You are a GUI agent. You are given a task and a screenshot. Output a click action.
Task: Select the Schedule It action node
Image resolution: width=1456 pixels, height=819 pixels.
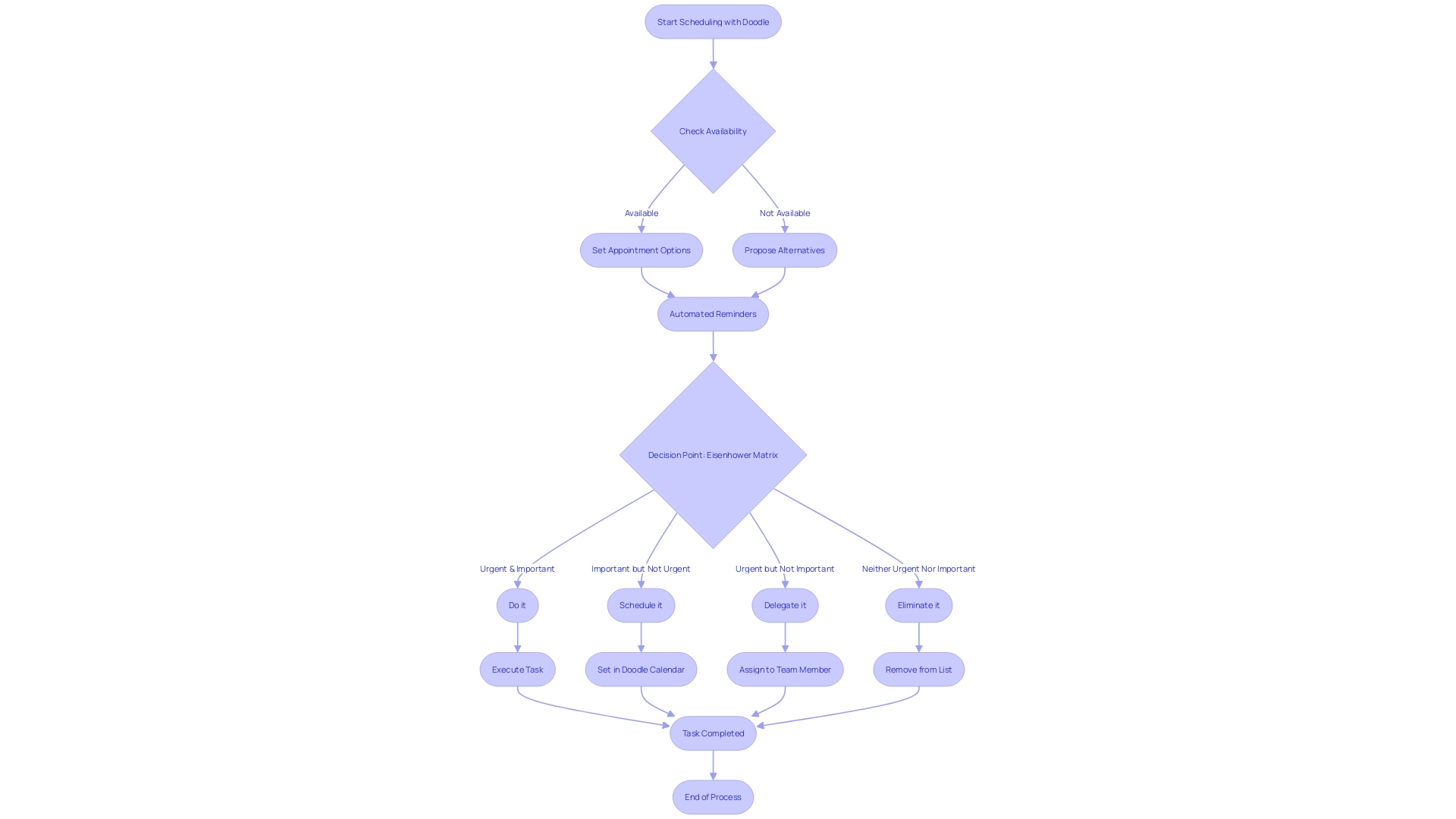pyautogui.click(x=640, y=605)
